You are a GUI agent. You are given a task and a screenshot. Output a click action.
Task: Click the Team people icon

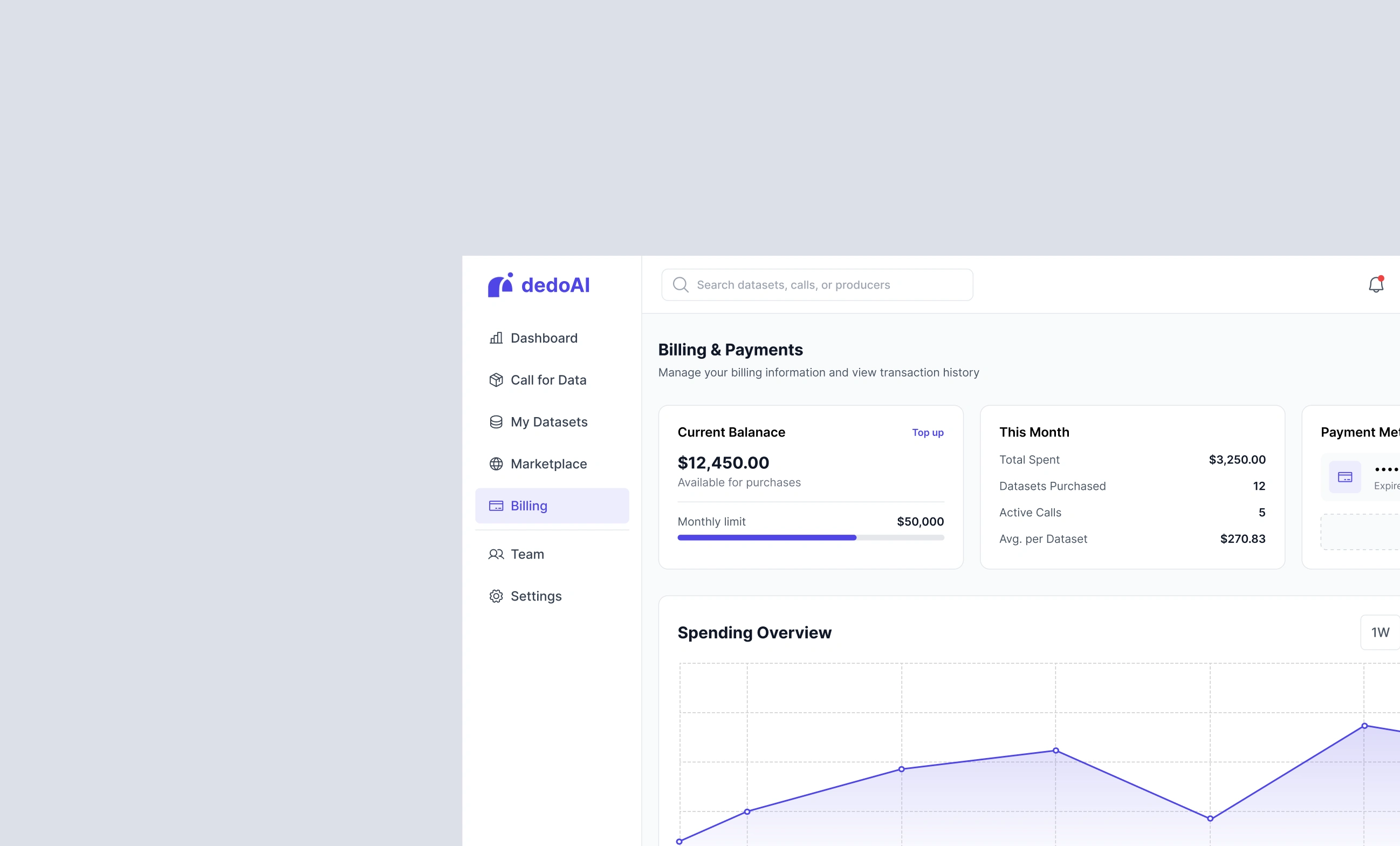pos(496,554)
